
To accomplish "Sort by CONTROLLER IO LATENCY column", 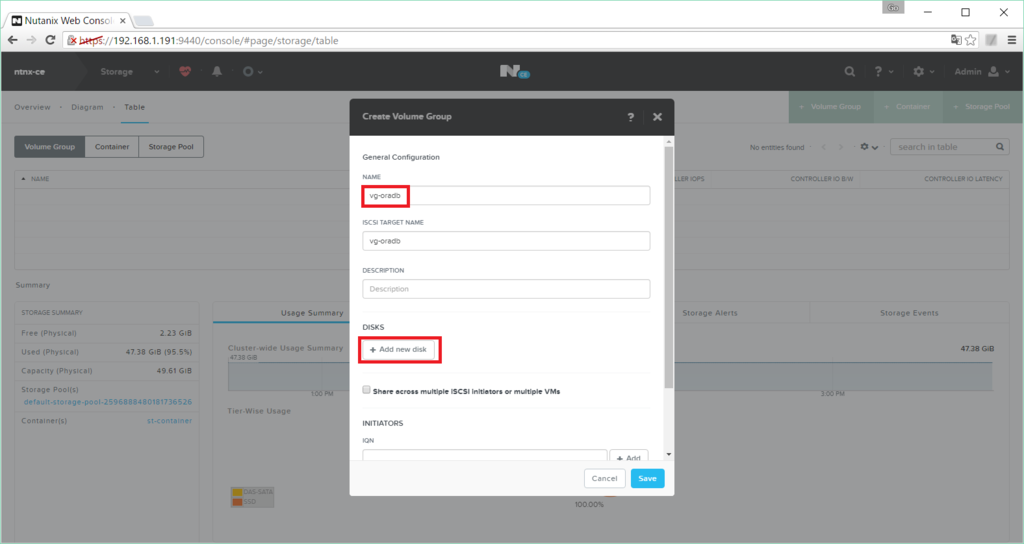I will 963,179.
